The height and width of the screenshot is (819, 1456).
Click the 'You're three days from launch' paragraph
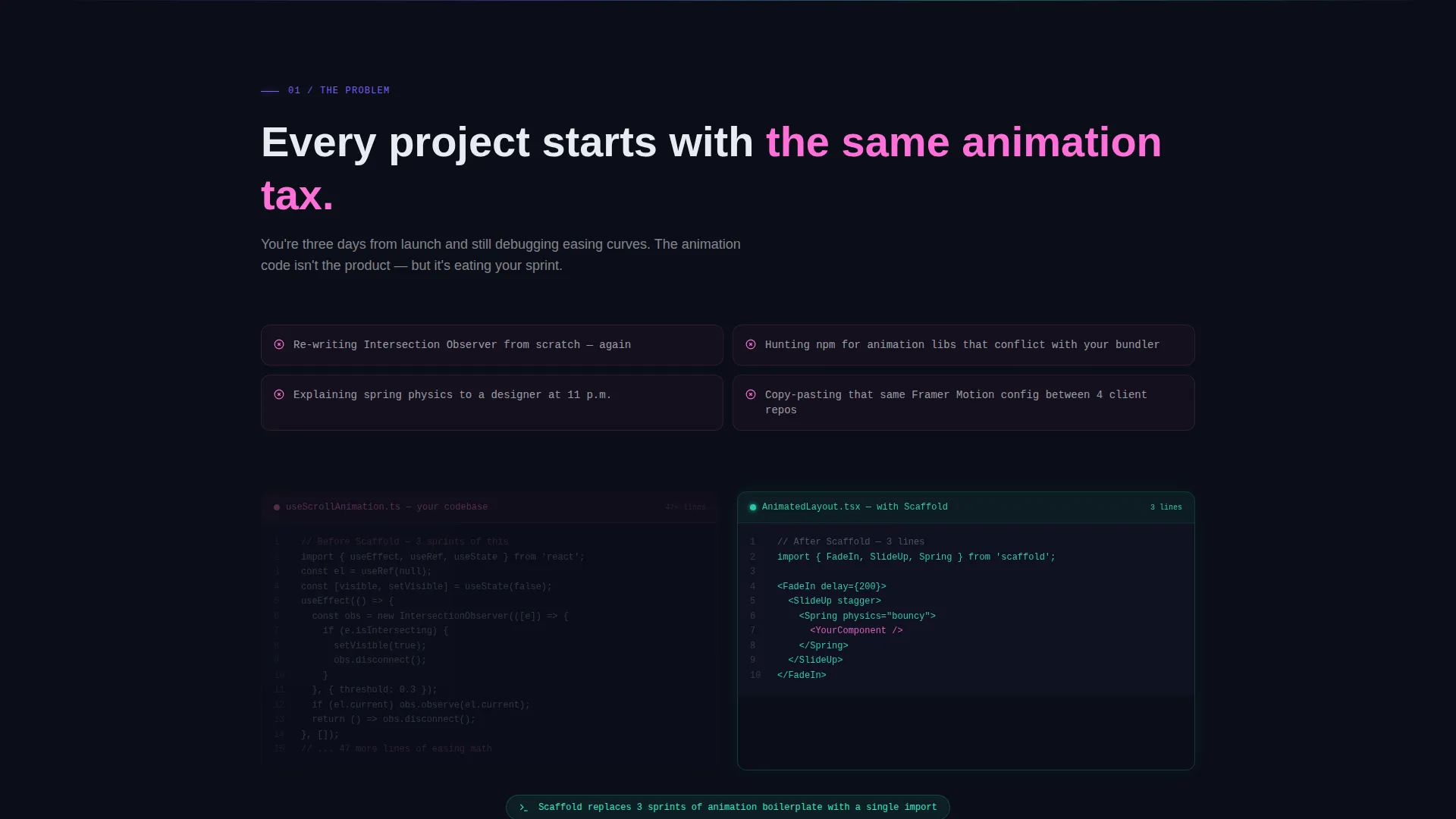tap(500, 255)
